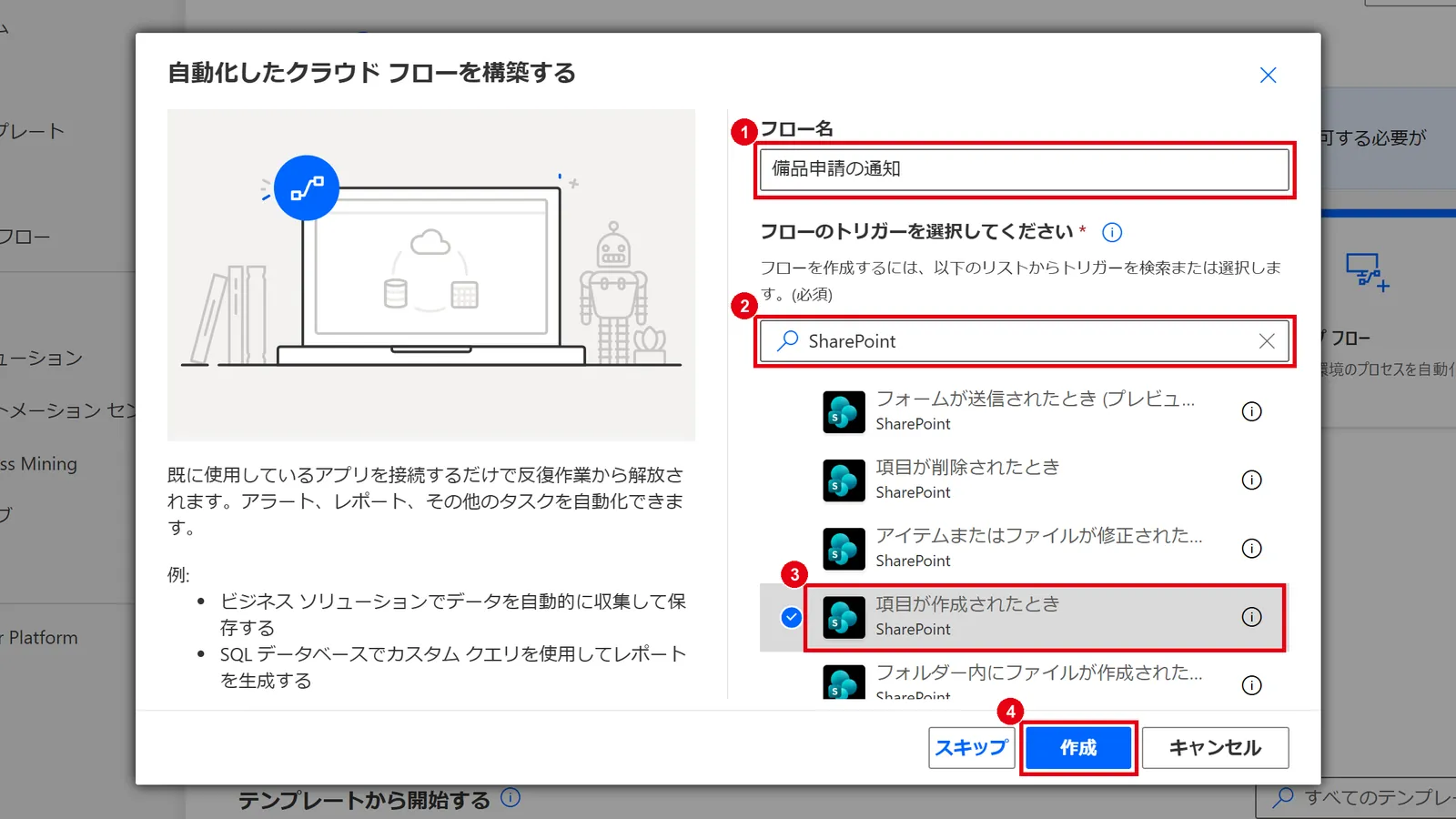
Task: Open プレート item in left sidebar
Action: tap(33, 131)
